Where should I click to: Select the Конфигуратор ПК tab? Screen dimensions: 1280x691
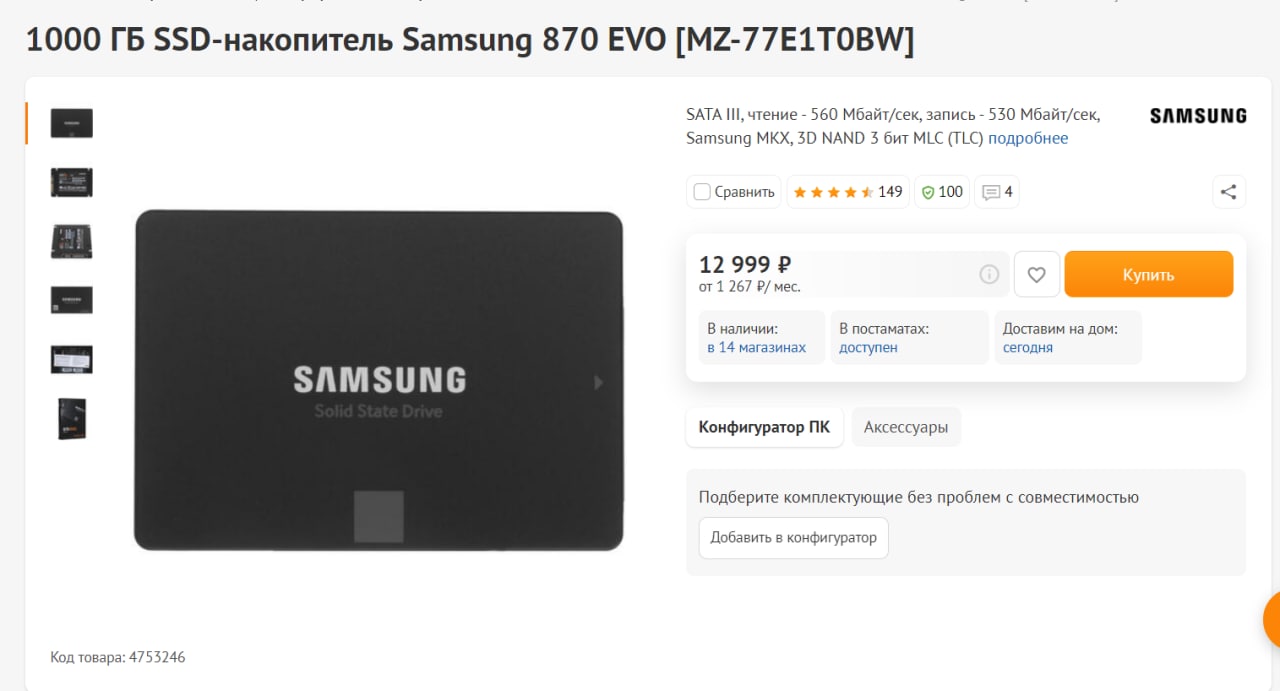[x=764, y=427]
